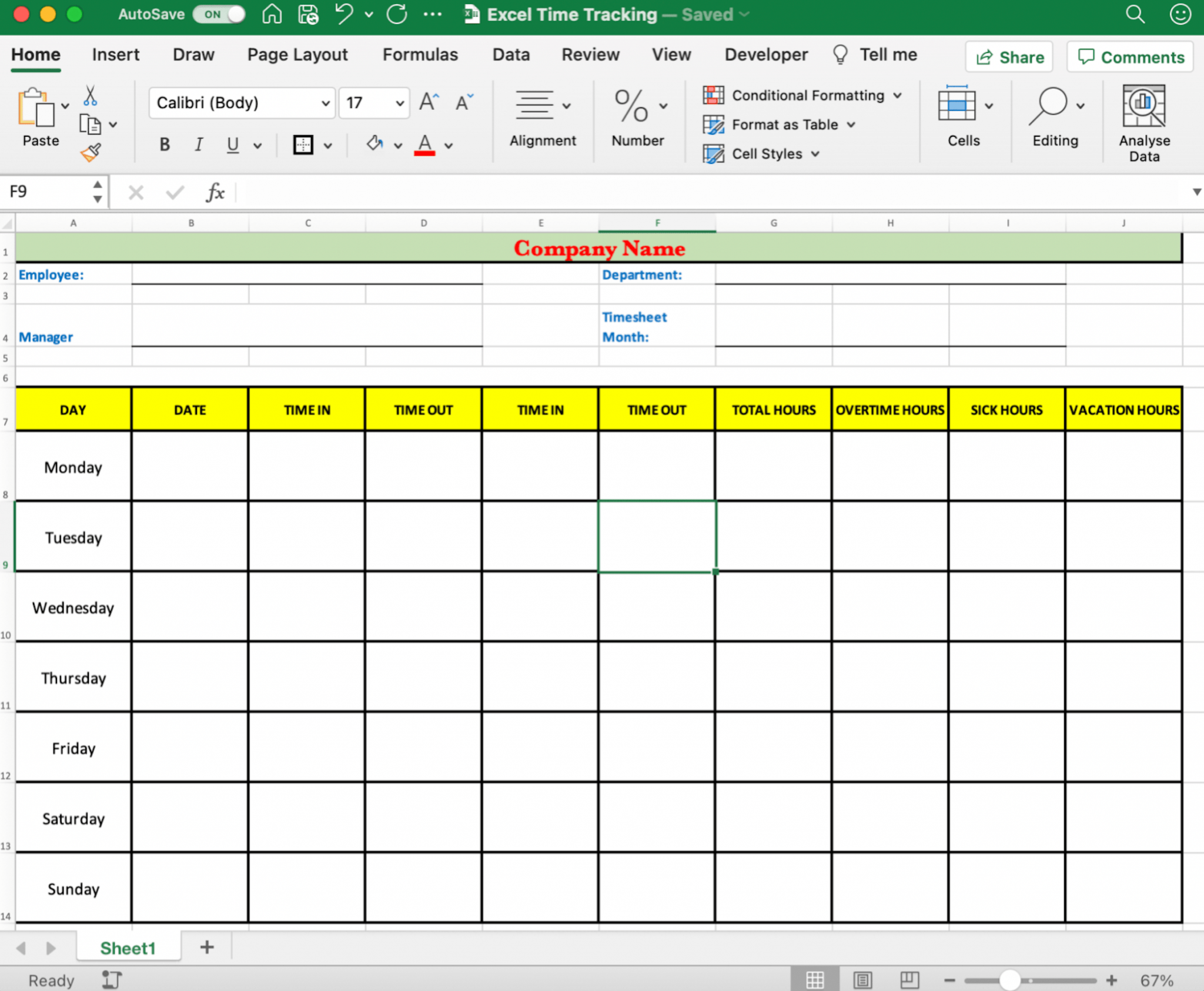The width and height of the screenshot is (1204, 991).
Task: Open the Formulas ribbon tab
Action: coord(420,55)
